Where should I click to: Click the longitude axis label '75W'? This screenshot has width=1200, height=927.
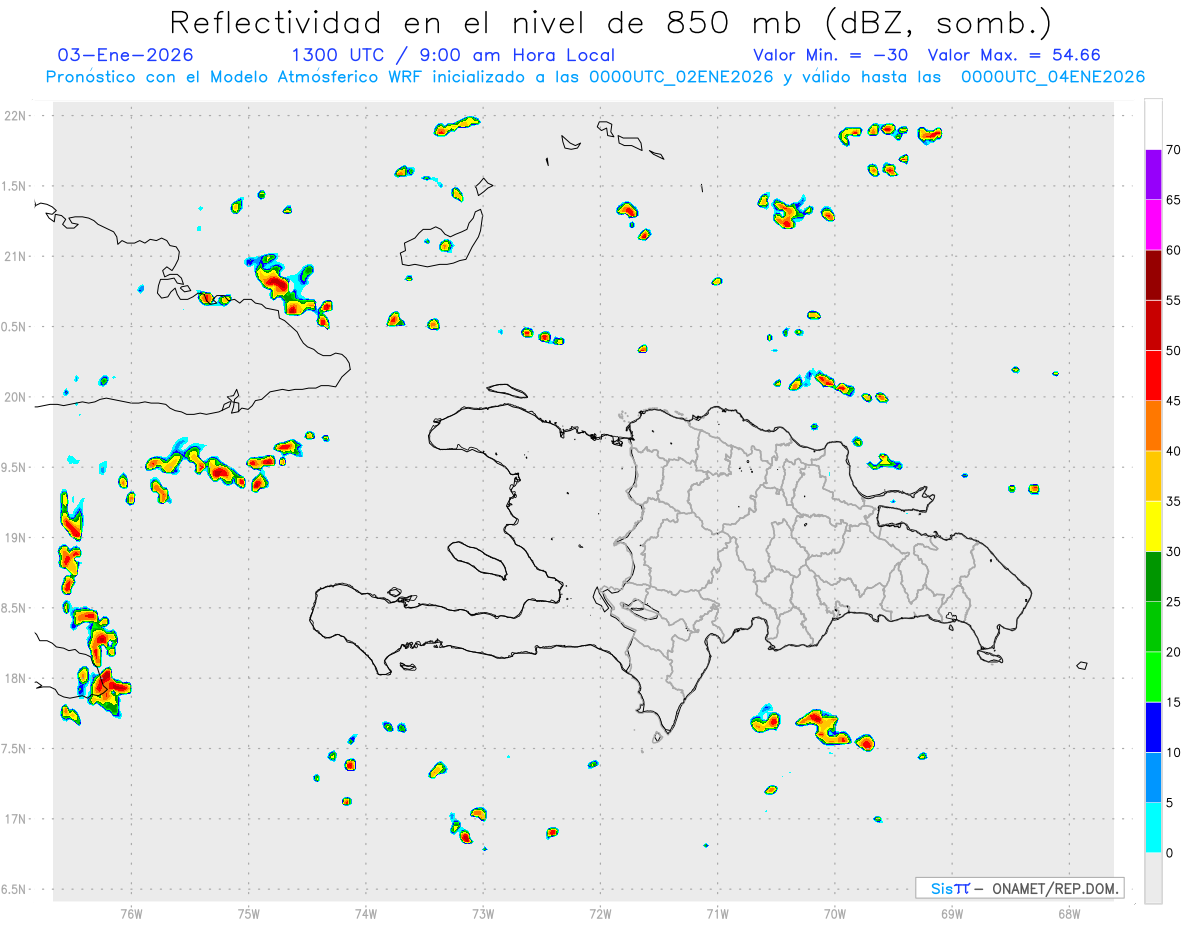[249, 912]
